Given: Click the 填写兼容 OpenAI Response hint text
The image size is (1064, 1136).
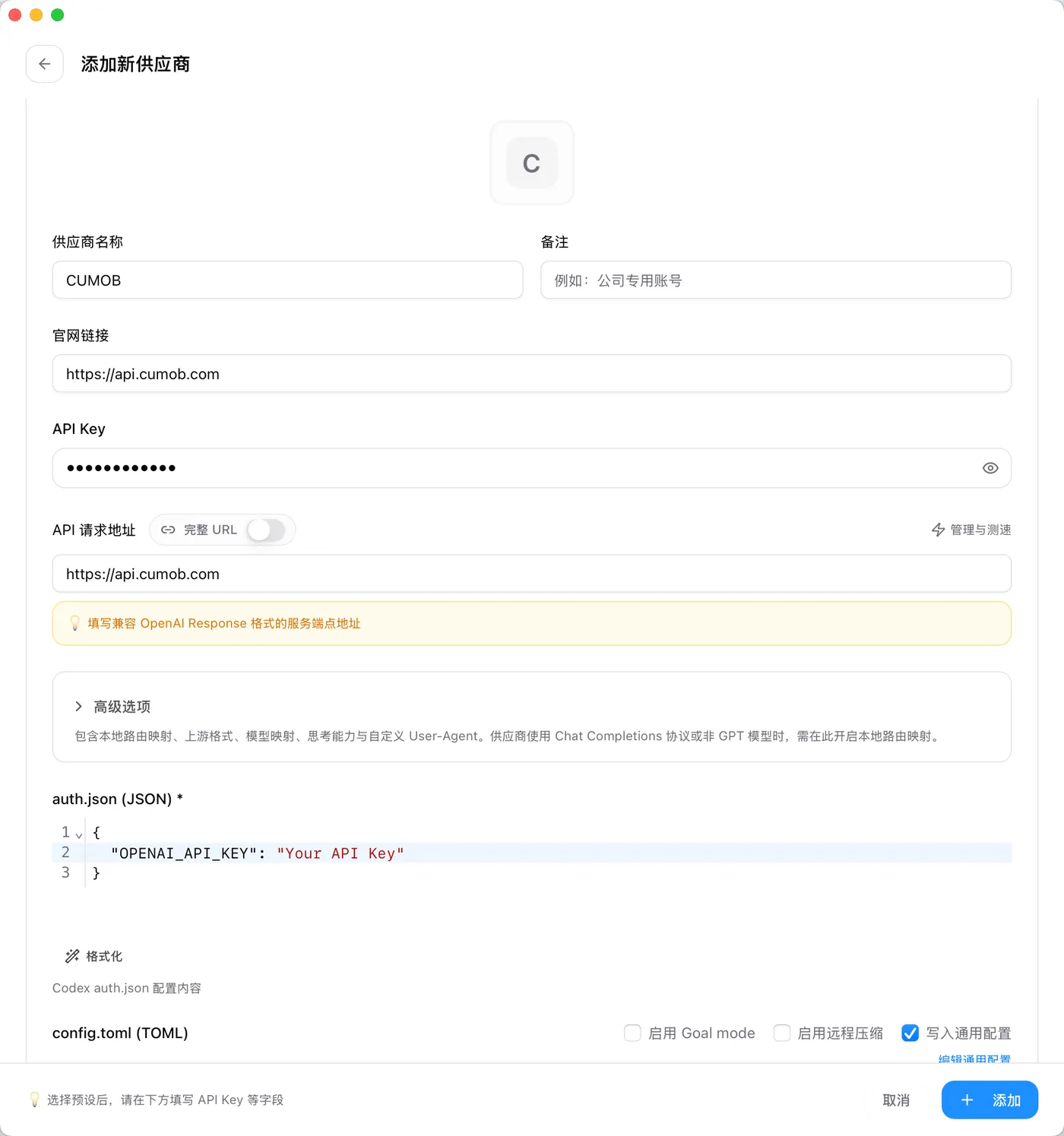Looking at the screenshot, I should pyautogui.click(x=224, y=623).
